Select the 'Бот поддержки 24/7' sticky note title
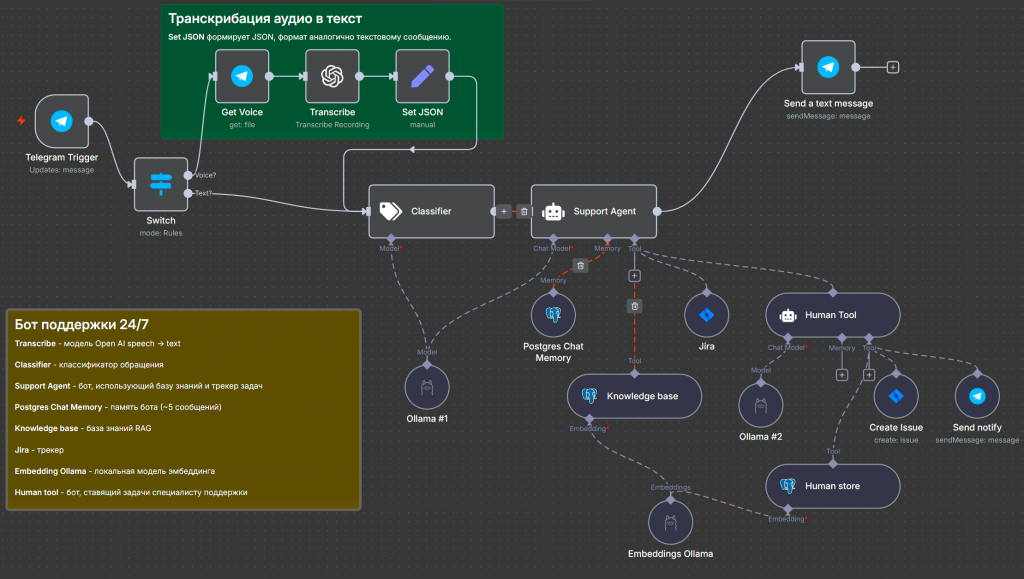 point(82,324)
